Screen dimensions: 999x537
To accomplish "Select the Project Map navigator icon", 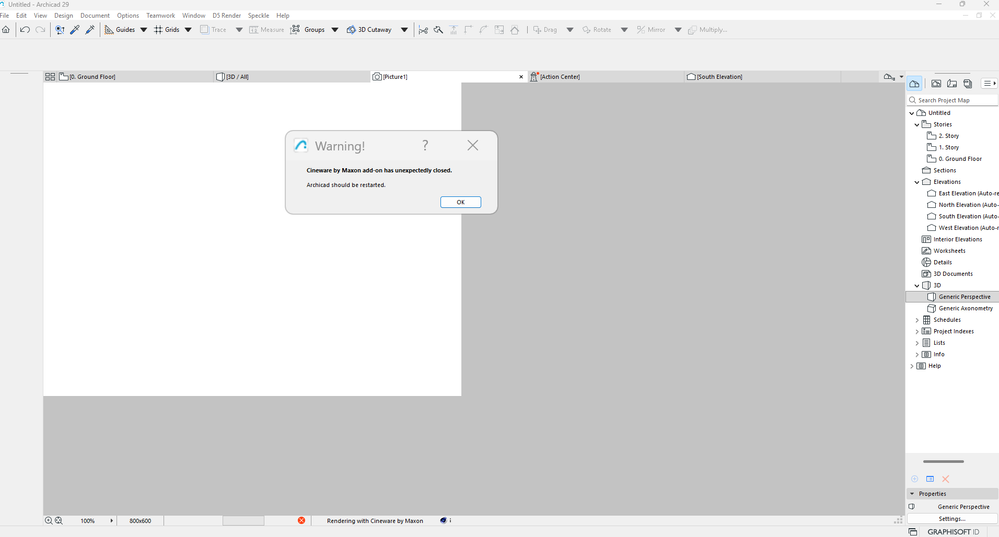I will [914, 83].
